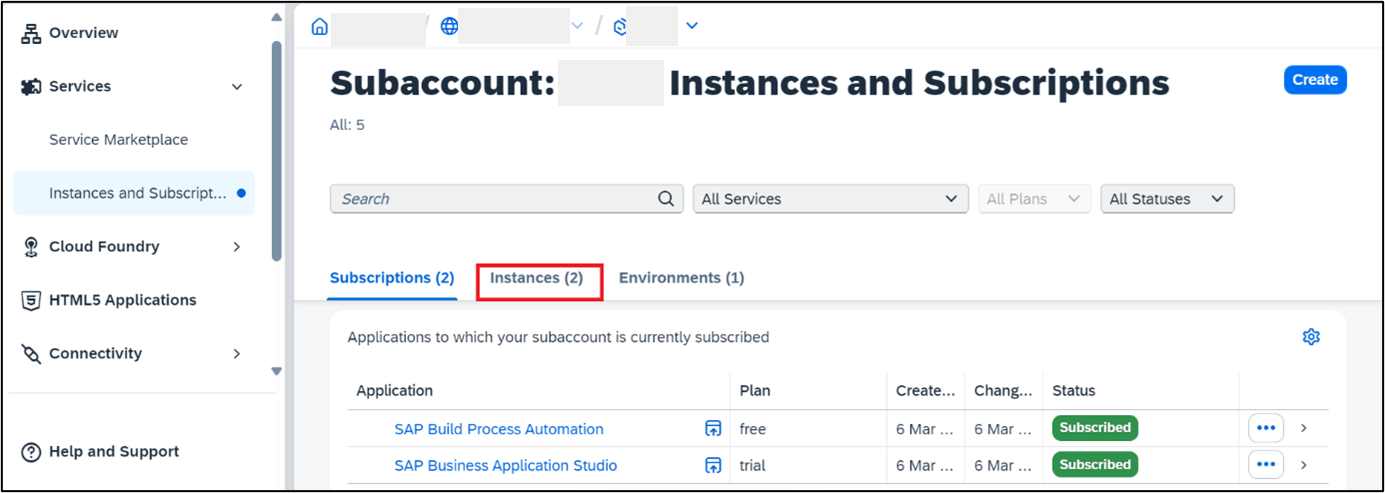The image size is (1385, 493).
Task: Click the Status column header
Action: tap(1074, 391)
